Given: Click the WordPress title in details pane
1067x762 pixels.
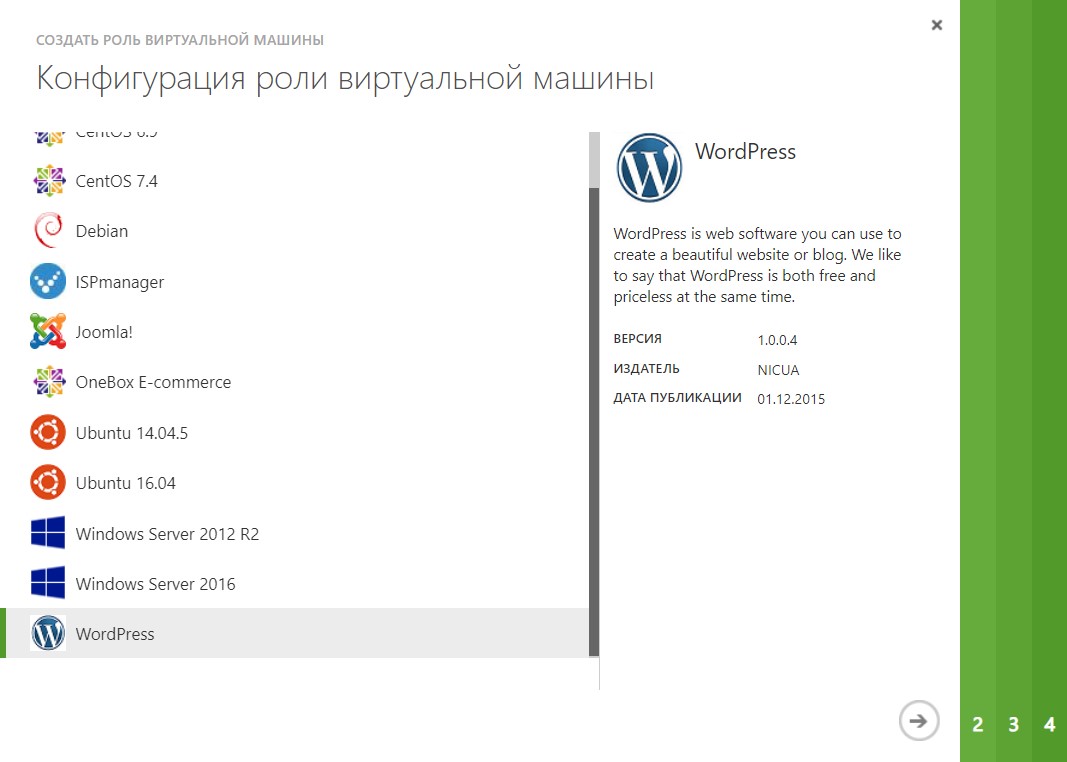Looking at the screenshot, I should coord(745,152).
